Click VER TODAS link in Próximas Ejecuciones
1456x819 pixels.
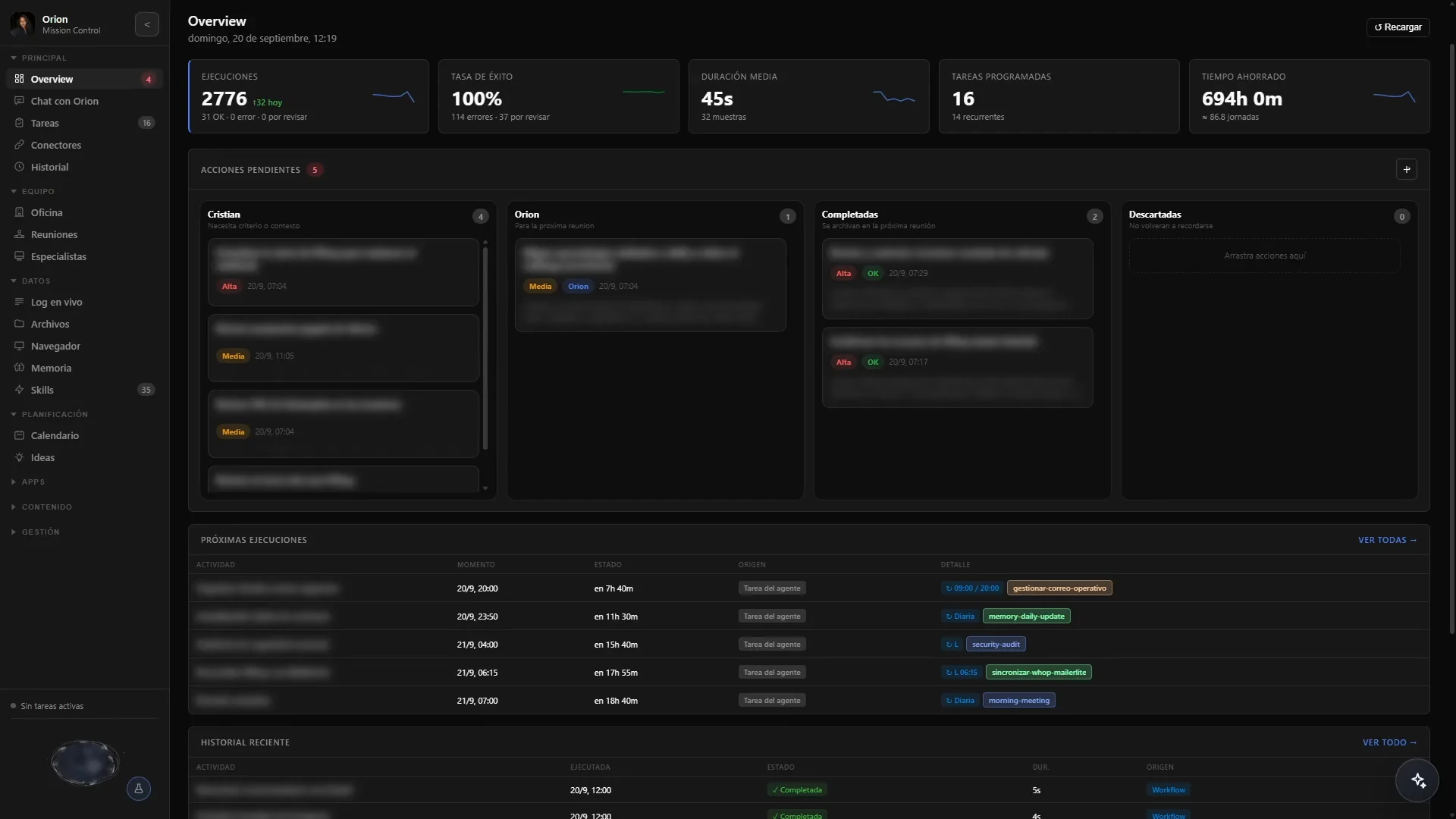[1387, 540]
